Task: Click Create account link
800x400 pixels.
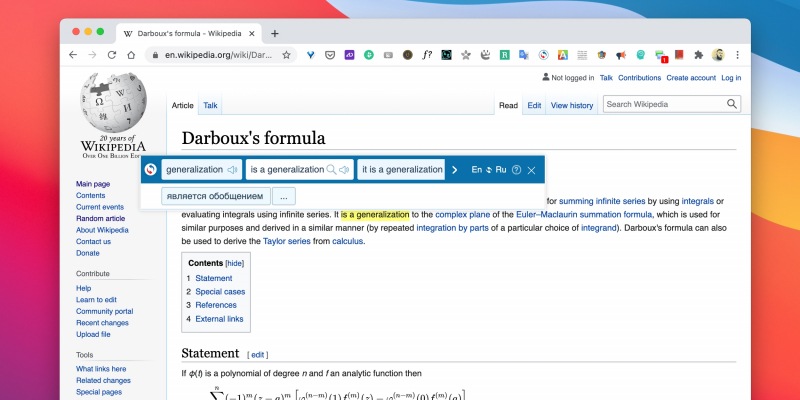Action: (x=691, y=78)
